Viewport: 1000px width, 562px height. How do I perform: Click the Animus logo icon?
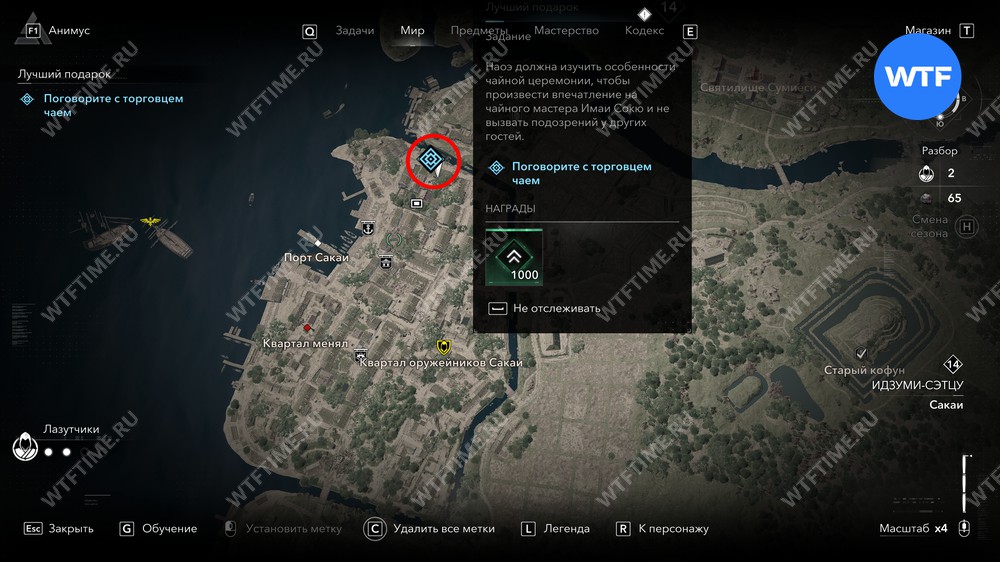coord(26,30)
